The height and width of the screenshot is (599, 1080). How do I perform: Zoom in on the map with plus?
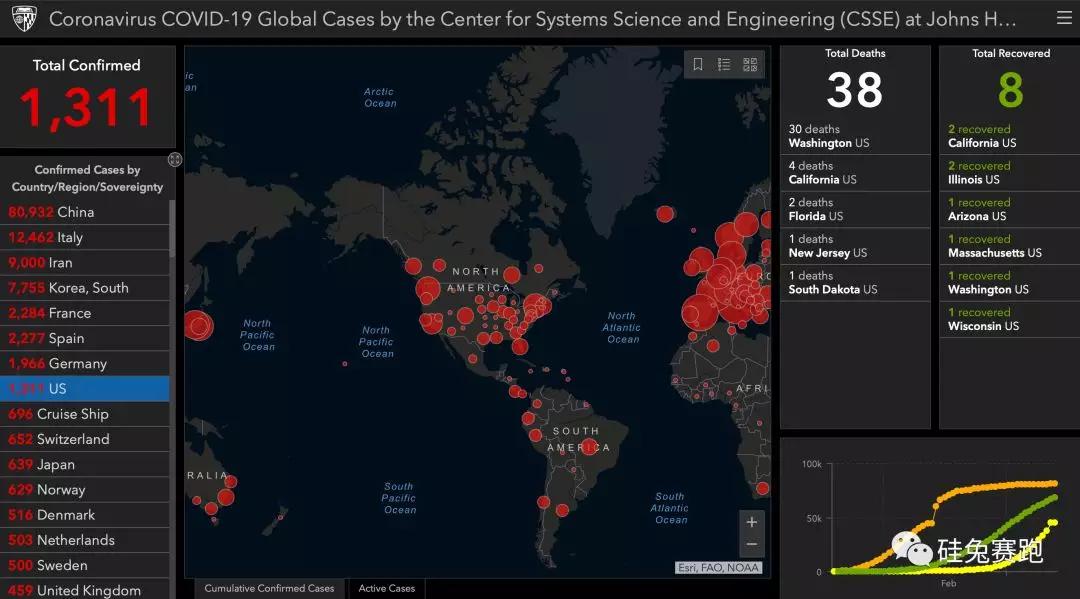tap(752, 522)
